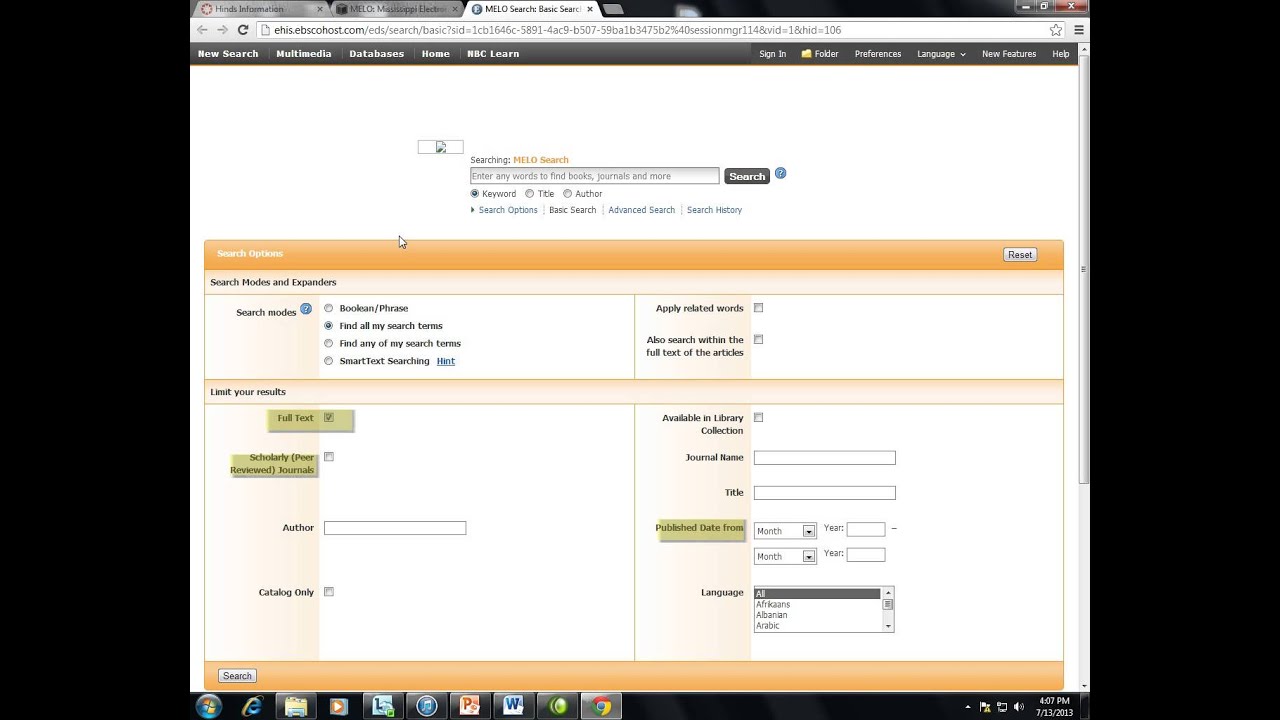
Task: Show hidden system tray icons
Action: pyautogui.click(x=967, y=707)
